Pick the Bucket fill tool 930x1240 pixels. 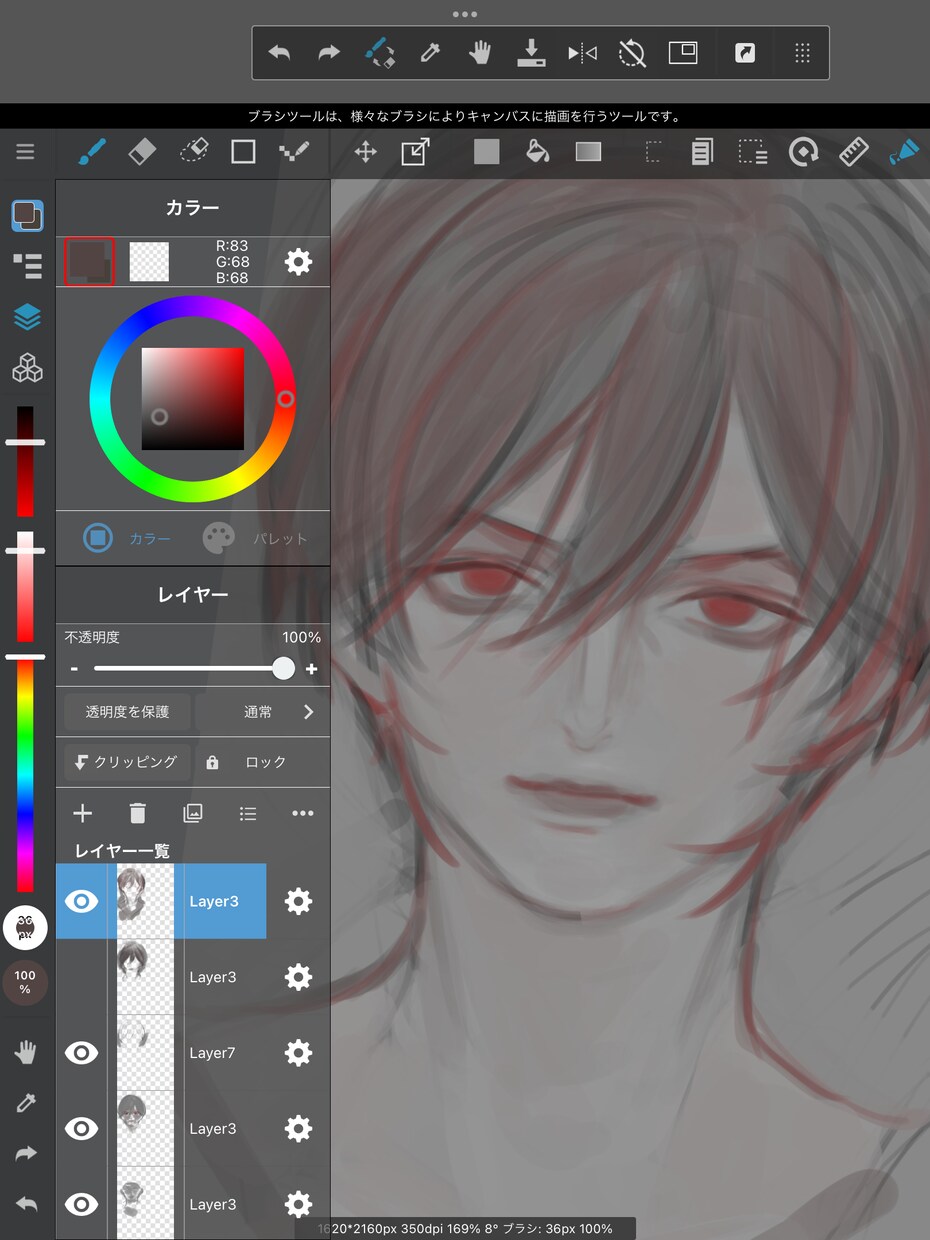pos(538,152)
